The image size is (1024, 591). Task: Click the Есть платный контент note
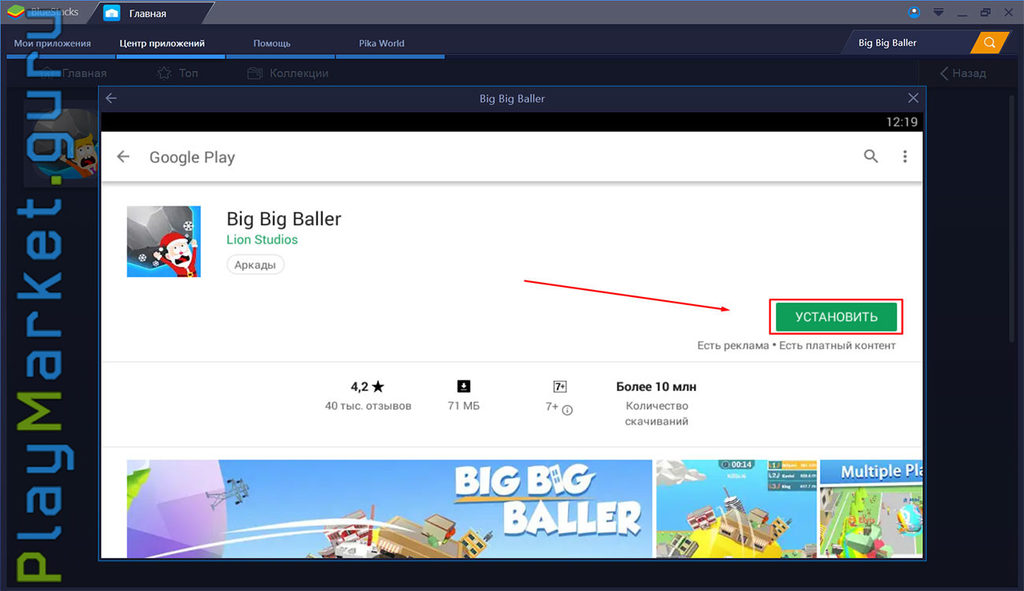coord(837,345)
